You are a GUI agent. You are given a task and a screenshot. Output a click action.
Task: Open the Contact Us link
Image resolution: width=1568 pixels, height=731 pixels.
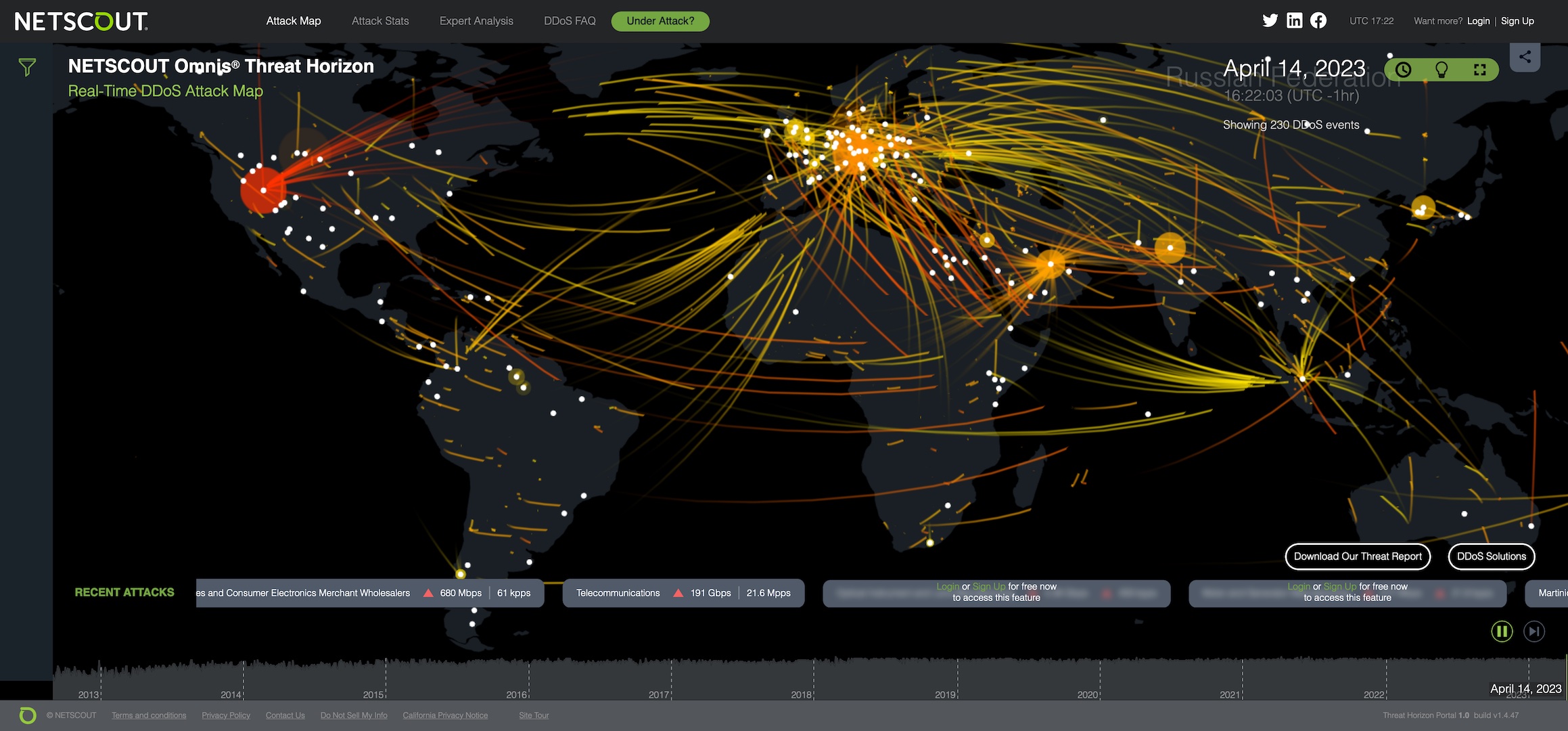coord(285,715)
